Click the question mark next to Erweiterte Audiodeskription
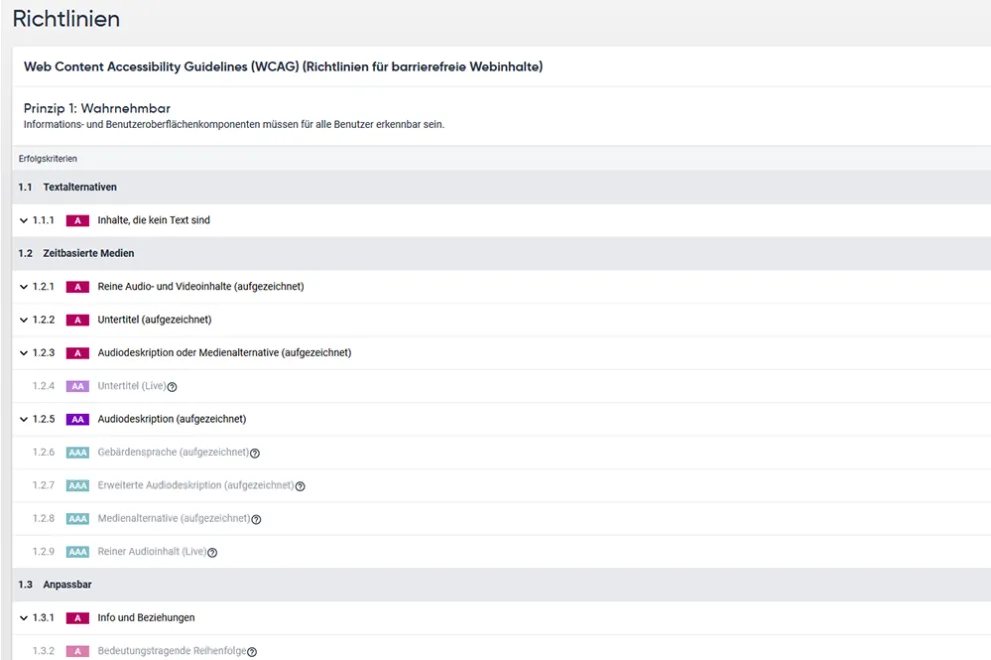Image resolution: width=991 pixels, height=660 pixels. pos(298,485)
